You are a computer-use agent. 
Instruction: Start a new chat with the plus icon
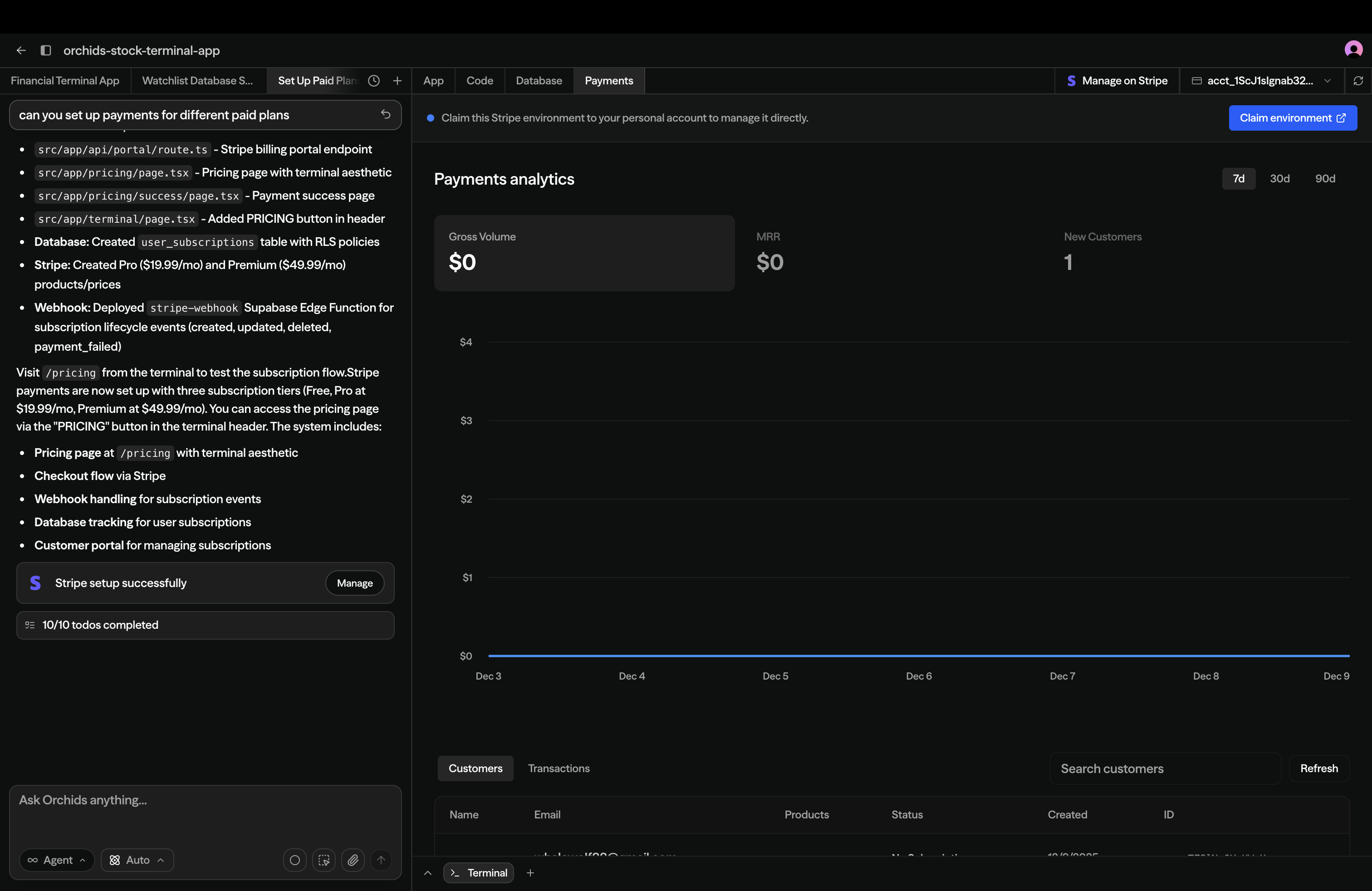[397, 81]
